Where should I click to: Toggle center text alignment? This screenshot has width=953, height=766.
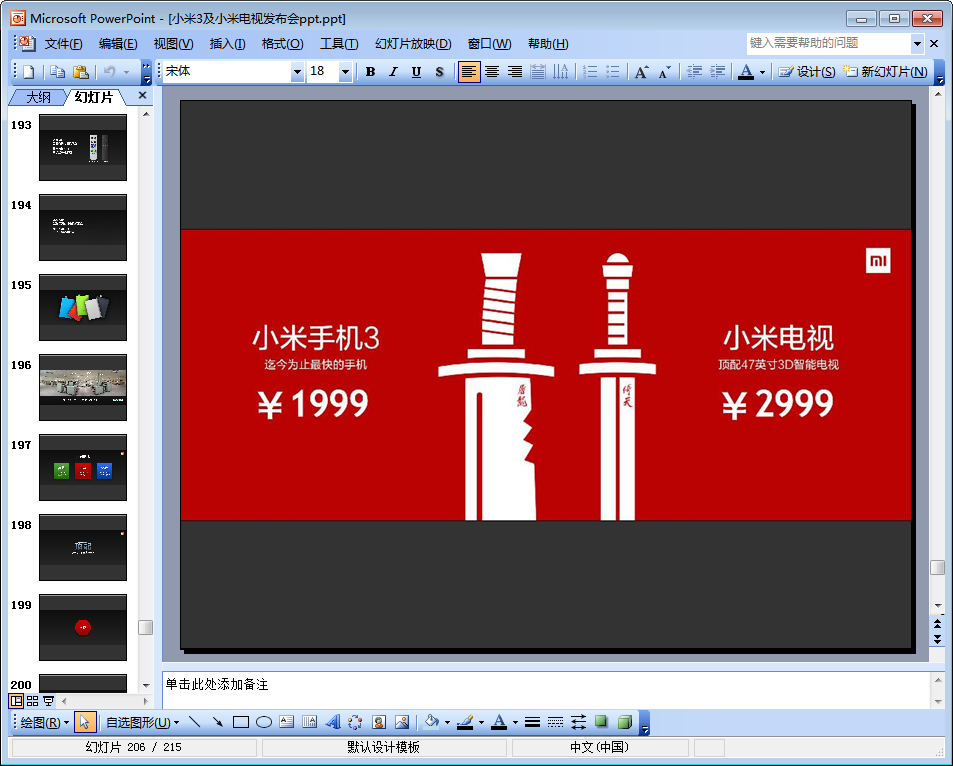coord(492,72)
